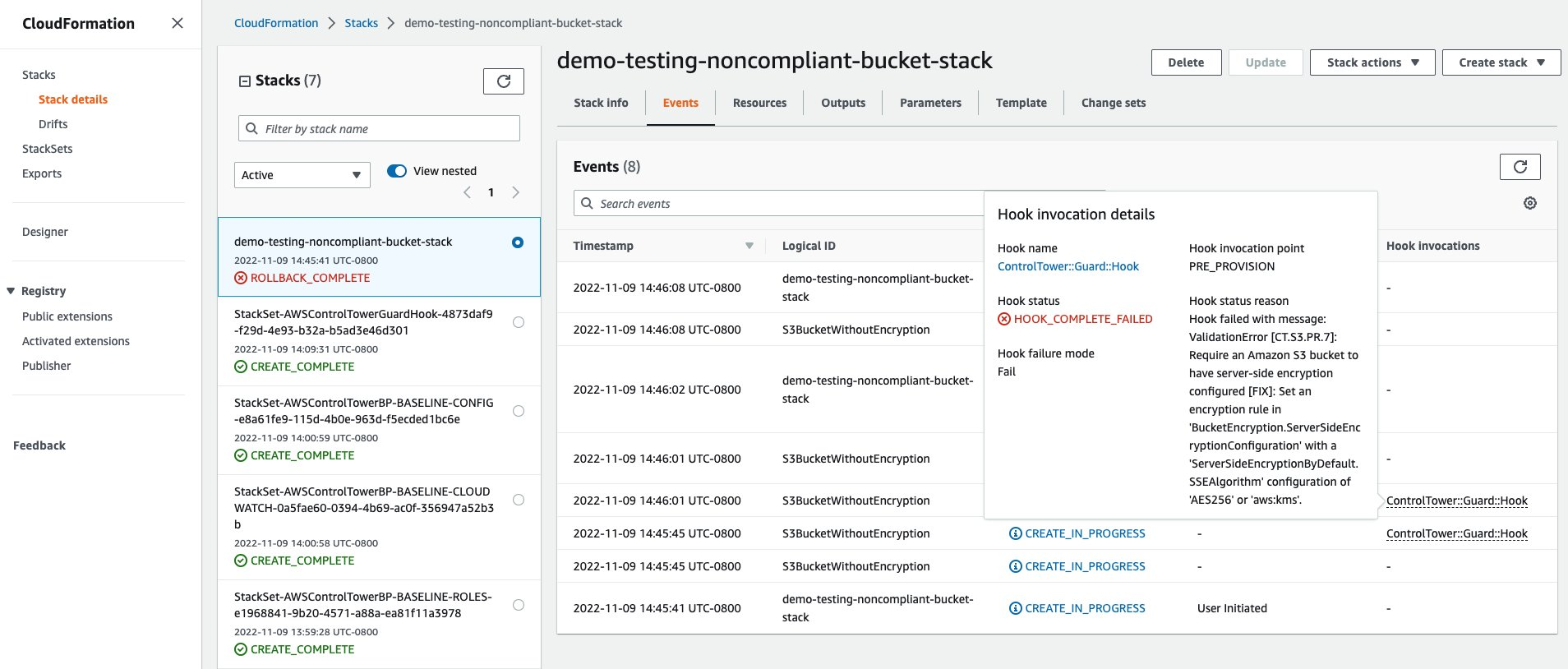
Task: Sort by Timestamp column arrow
Action: (749, 246)
